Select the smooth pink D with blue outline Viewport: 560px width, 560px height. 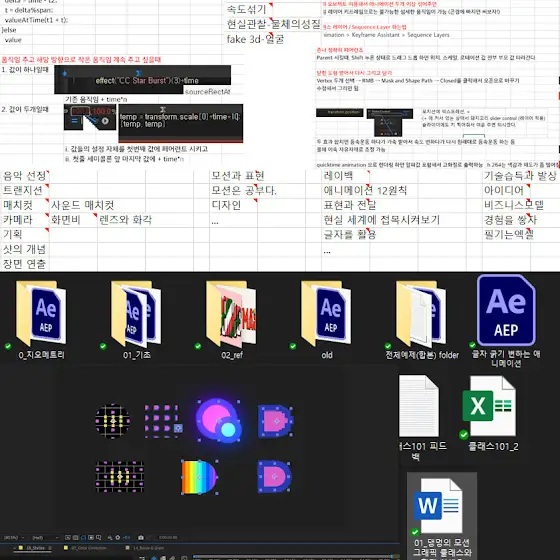274,477
